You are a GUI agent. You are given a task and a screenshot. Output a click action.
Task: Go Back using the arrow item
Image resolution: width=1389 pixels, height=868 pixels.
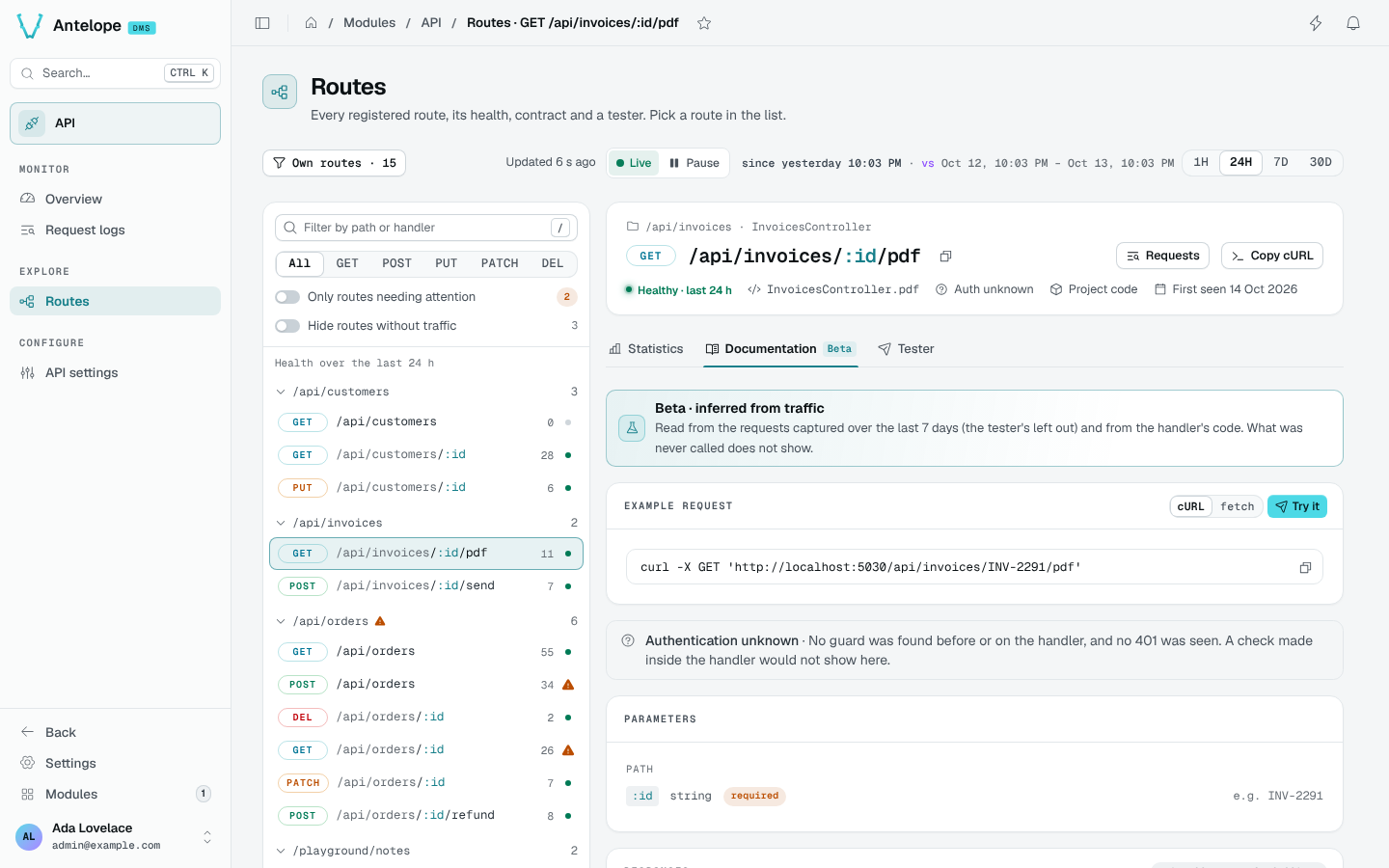tap(116, 732)
